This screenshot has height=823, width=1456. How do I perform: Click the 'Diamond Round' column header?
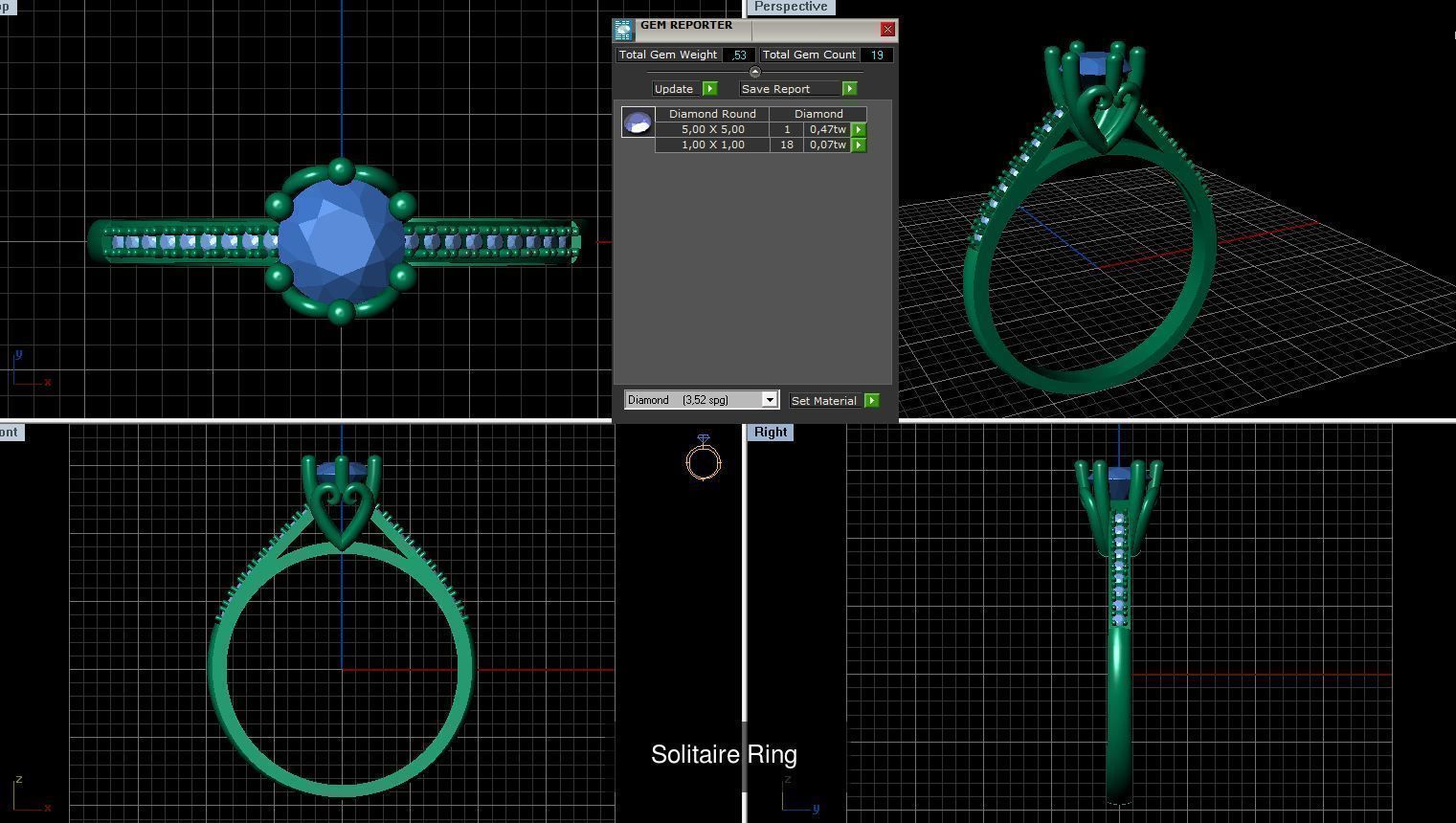coord(712,114)
